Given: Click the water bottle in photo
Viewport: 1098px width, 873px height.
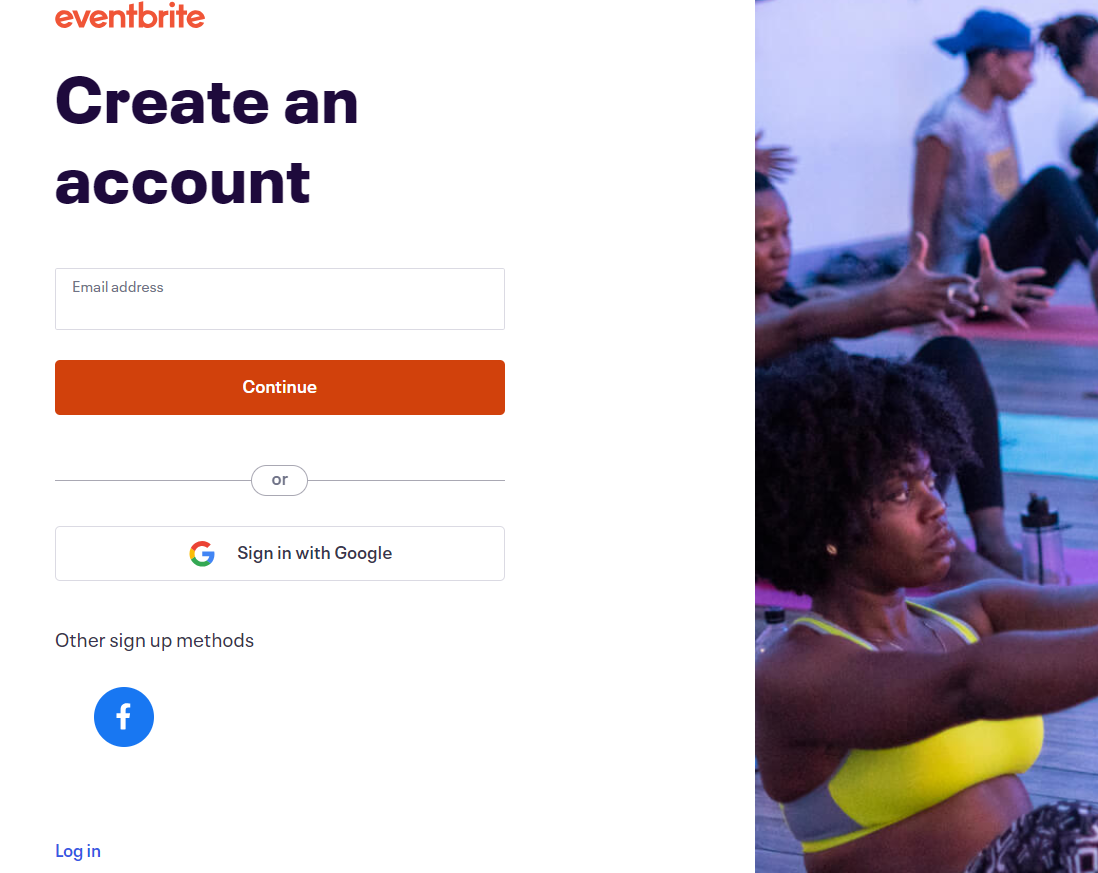Looking at the screenshot, I should pyautogui.click(x=1043, y=539).
